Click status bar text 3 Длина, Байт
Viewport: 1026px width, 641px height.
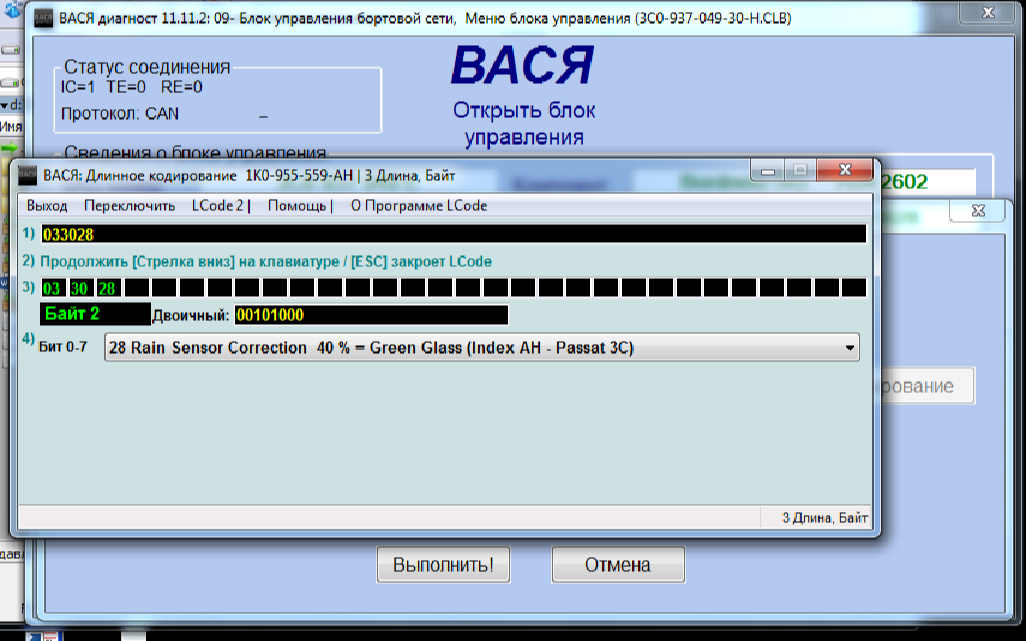tap(824, 518)
